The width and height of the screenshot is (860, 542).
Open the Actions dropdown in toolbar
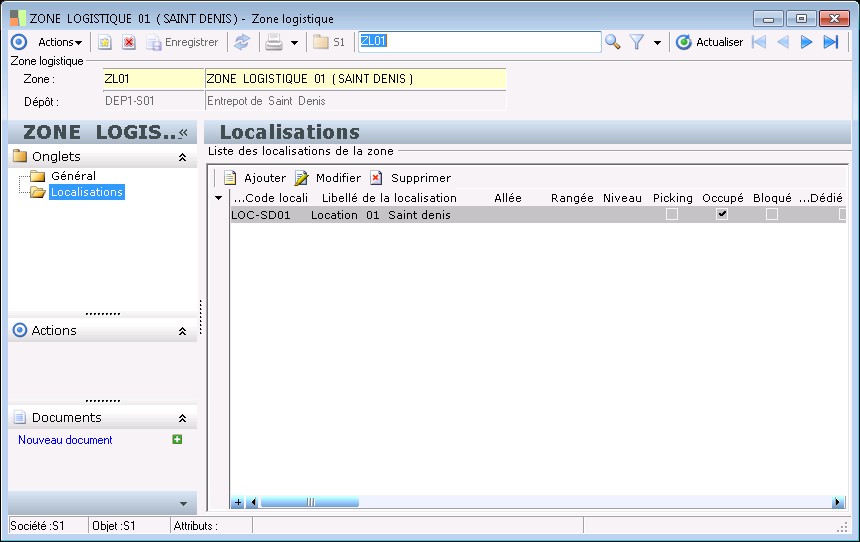[x=60, y=42]
